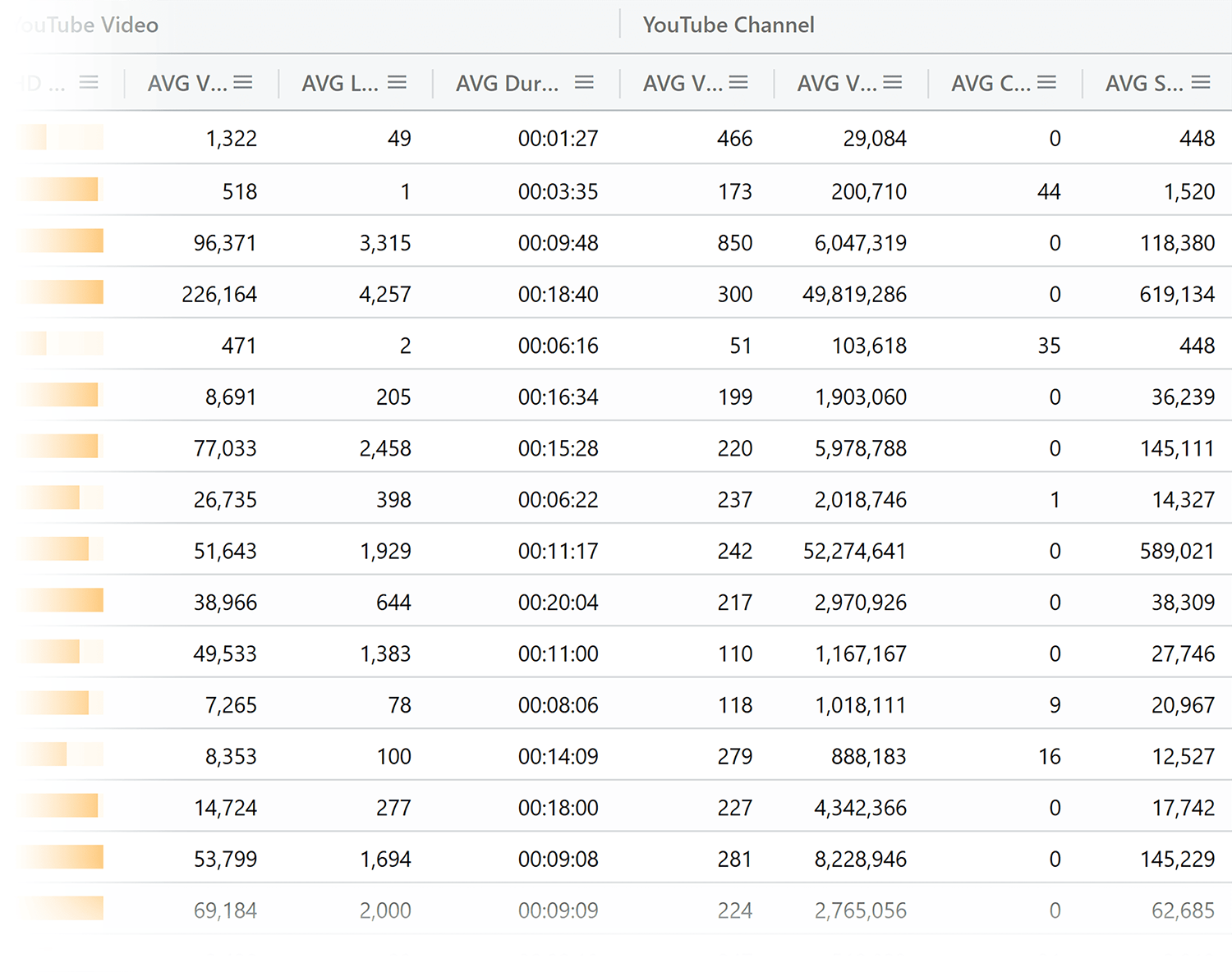Open menu icon of the faded ID column

tap(89, 82)
